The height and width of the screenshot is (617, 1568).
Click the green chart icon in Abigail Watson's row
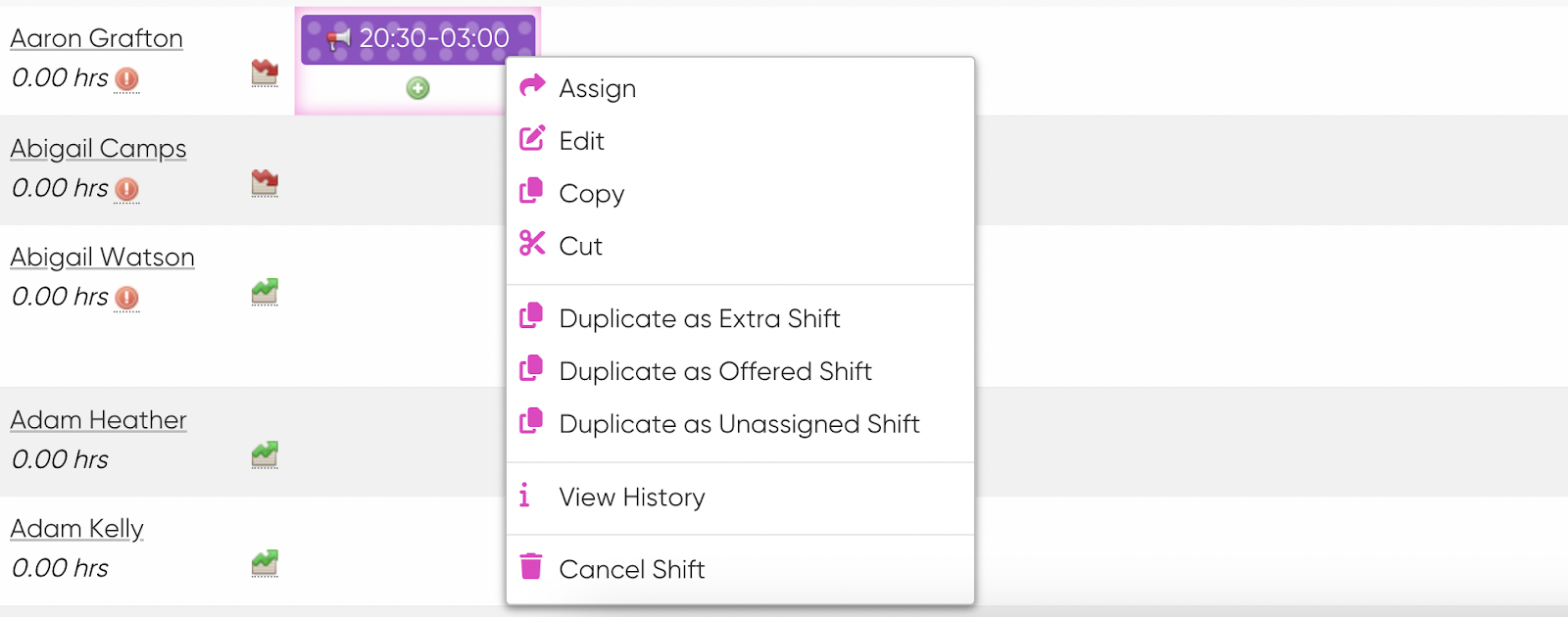(x=265, y=291)
